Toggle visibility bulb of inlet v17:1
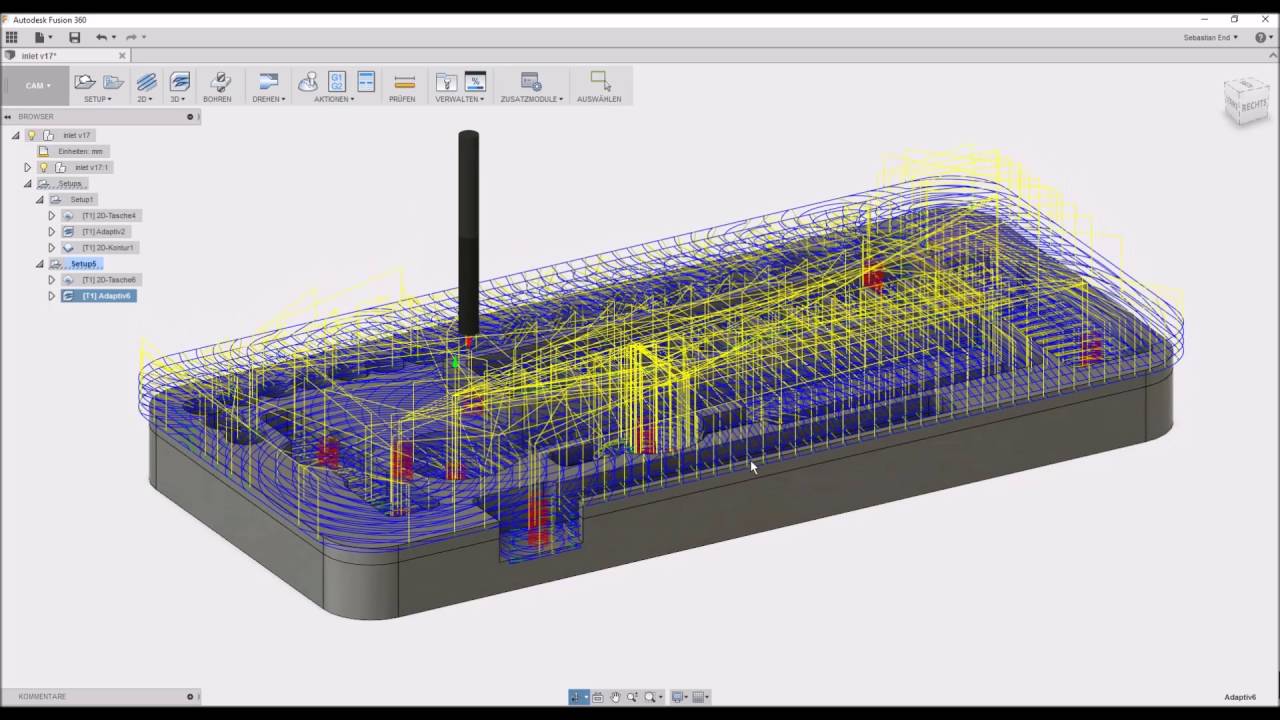This screenshot has width=1280, height=720. coord(43,167)
